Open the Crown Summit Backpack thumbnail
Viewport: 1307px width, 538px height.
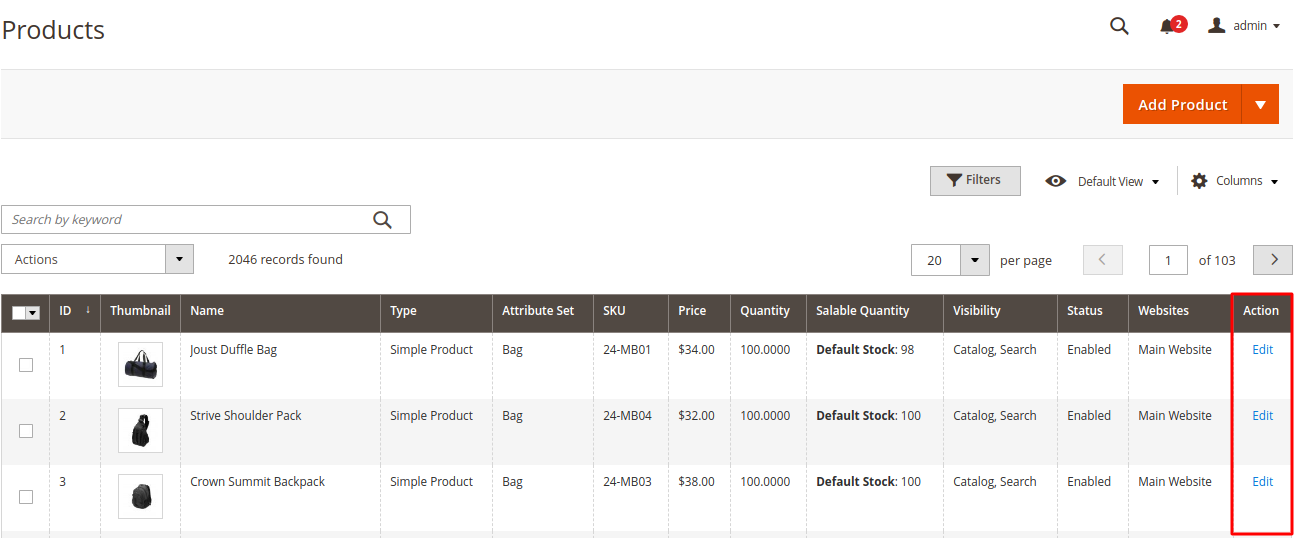pos(140,497)
